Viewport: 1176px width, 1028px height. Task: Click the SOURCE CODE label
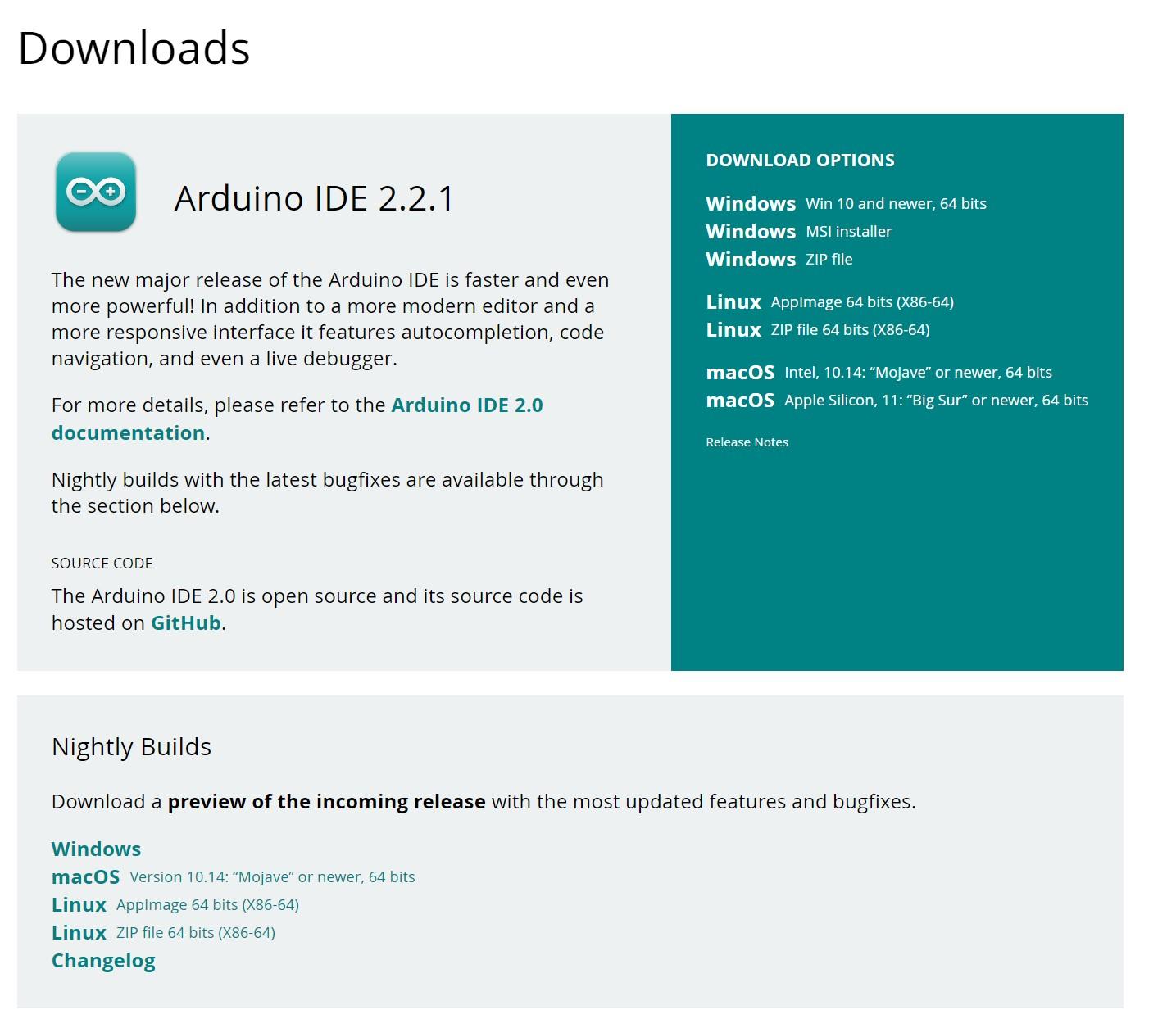(x=102, y=564)
